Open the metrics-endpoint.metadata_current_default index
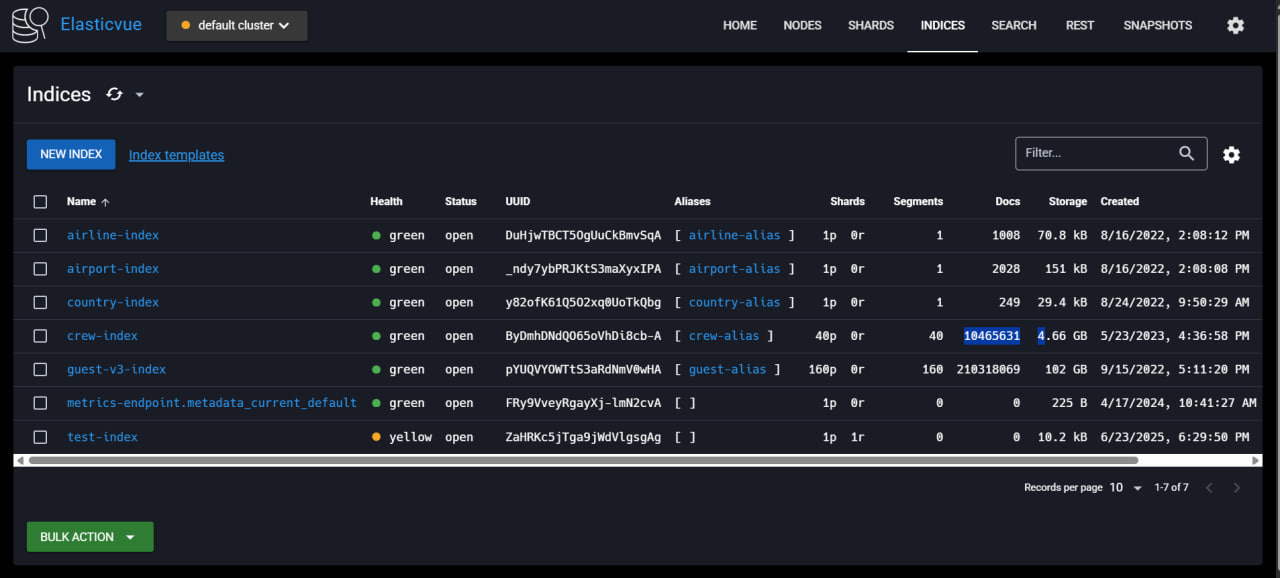Viewport: 1280px width, 578px height. [212, 403]
